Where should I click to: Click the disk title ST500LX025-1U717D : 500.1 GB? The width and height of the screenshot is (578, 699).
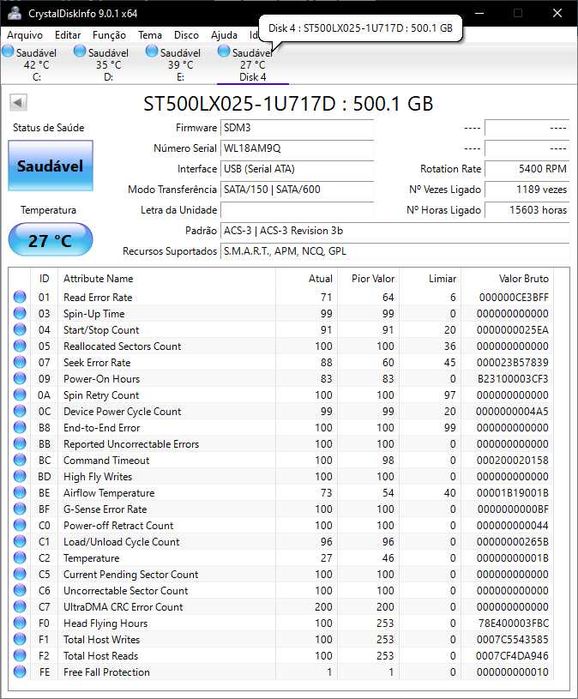pos(288,103)
